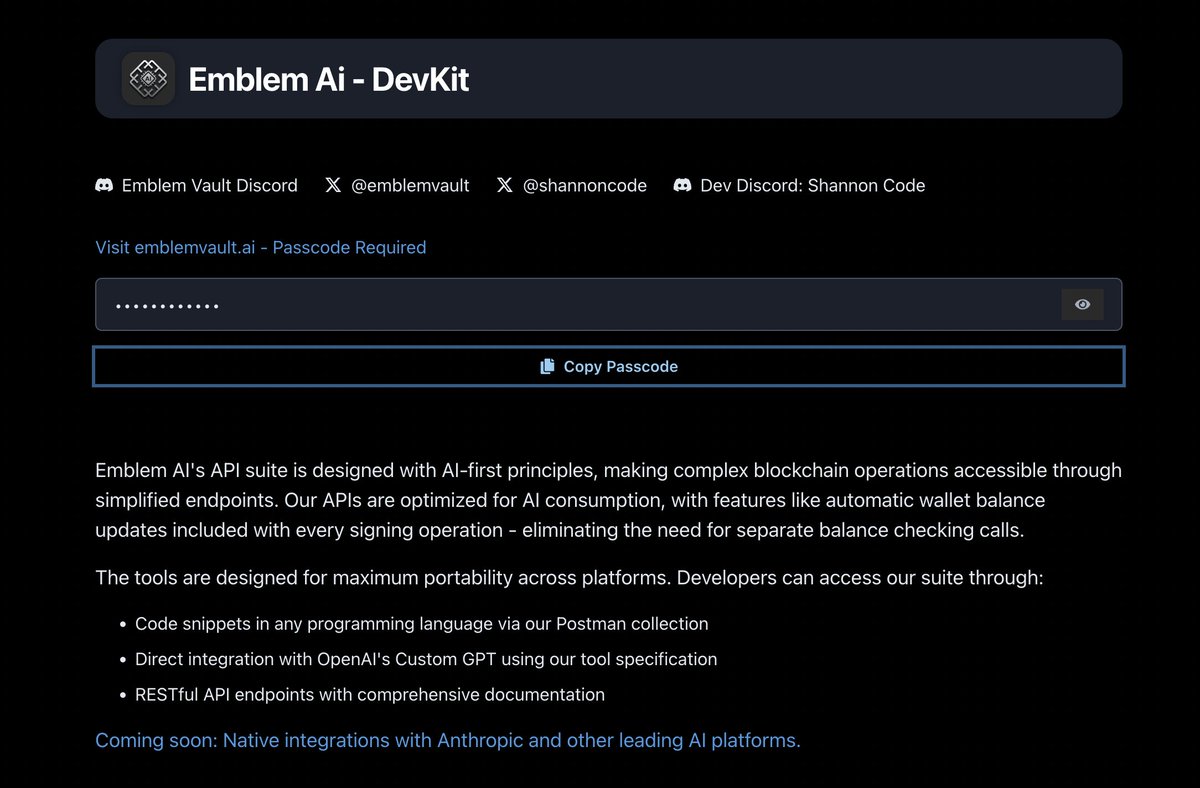
Task: Reveal the masked password input contents
Action: click(1082, 304)
